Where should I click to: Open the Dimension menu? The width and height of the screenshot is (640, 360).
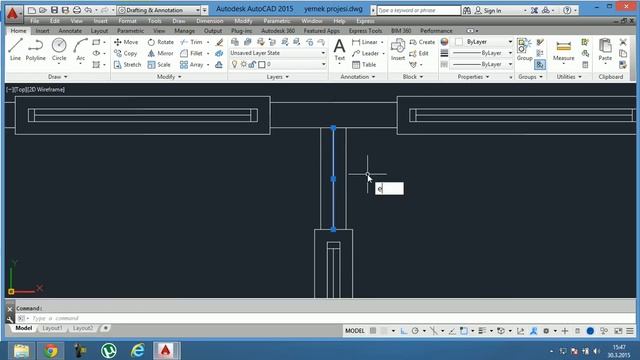(210, 21)
